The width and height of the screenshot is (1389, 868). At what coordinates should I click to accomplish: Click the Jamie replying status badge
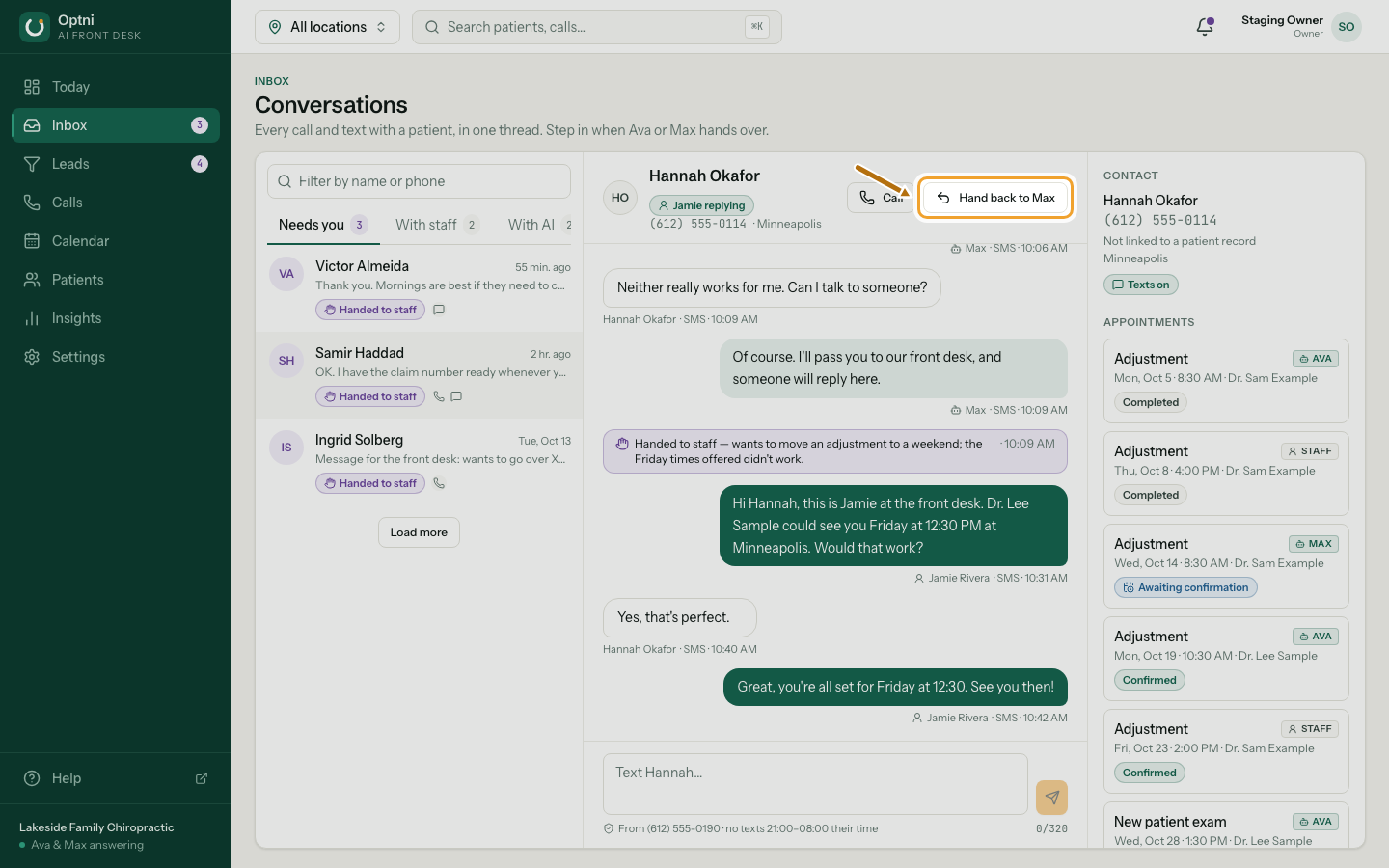[701, 205]
